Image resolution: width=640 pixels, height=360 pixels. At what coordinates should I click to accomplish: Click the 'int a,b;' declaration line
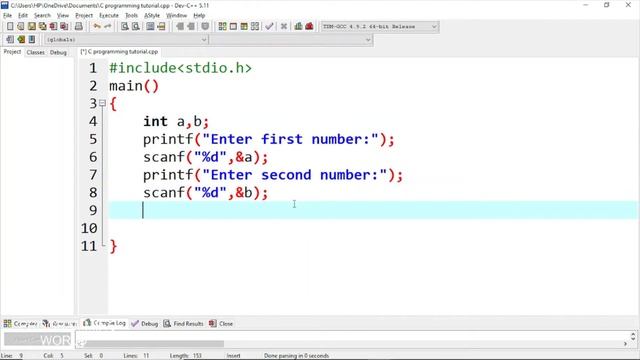point(176,122)
